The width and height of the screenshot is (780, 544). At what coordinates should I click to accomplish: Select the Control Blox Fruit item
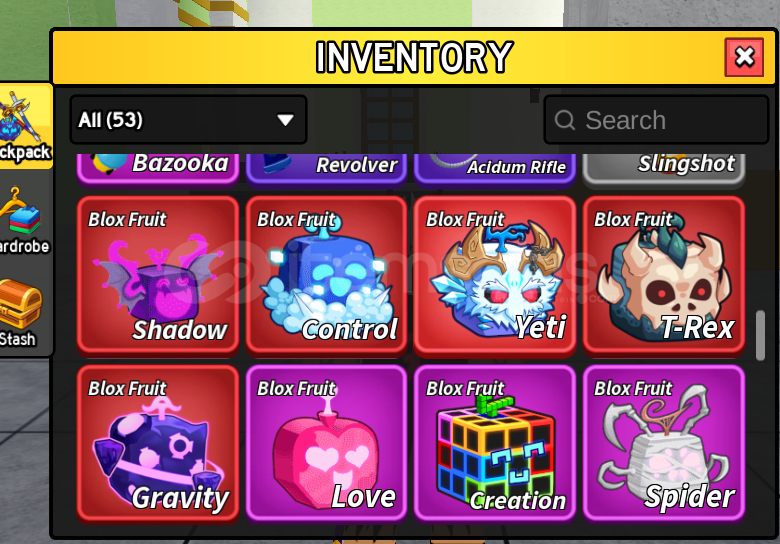pyautogui.click(x=326, y=275)
